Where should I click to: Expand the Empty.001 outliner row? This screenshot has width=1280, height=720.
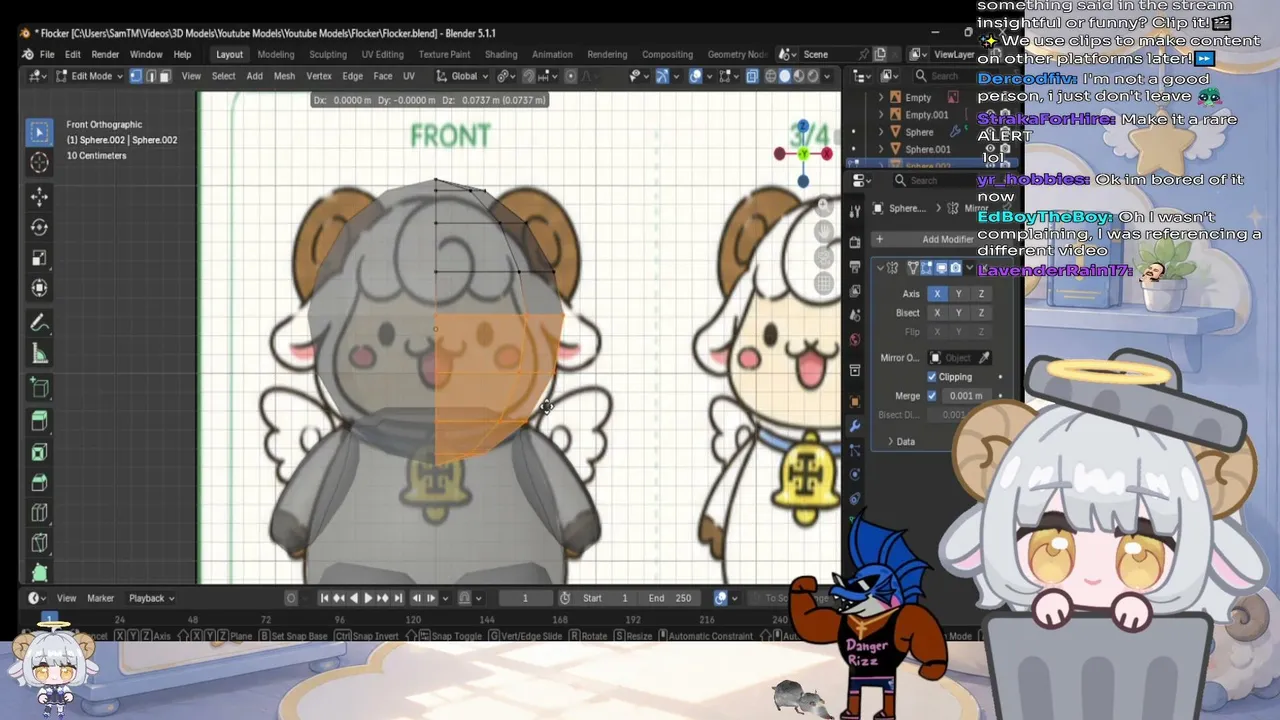[881, 115]
